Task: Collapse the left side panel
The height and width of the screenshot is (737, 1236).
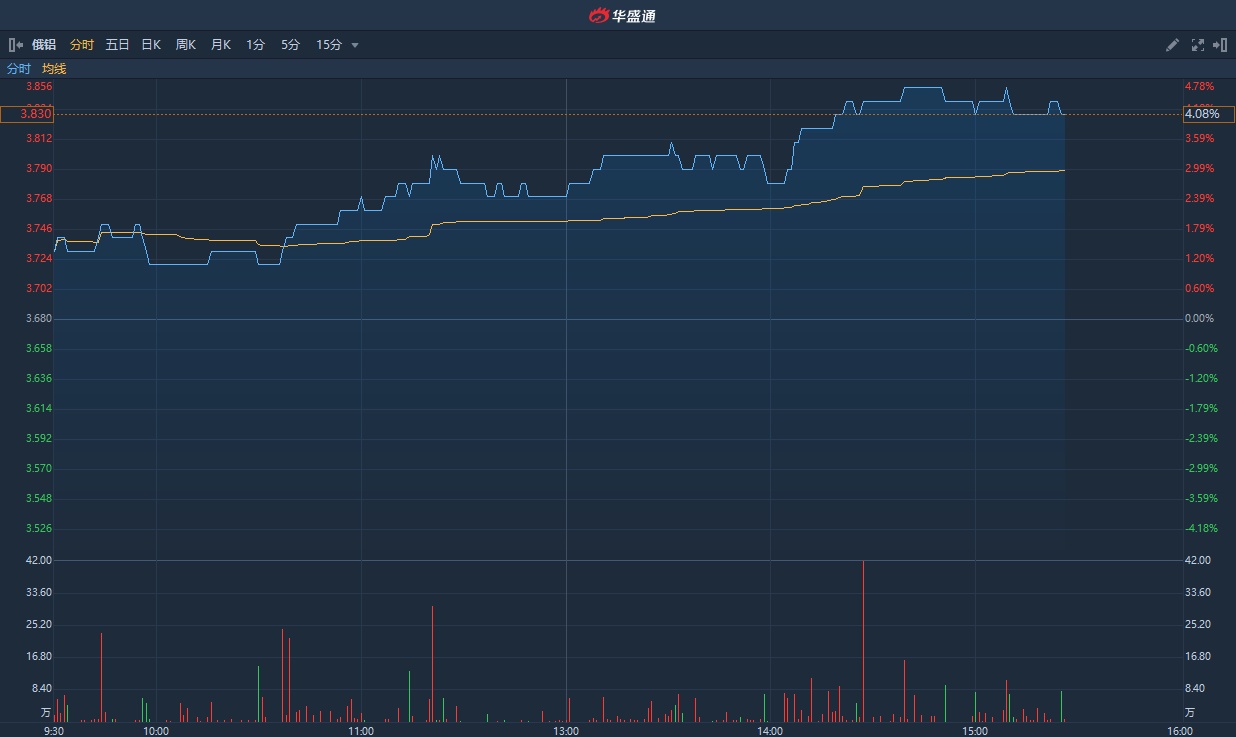Action: tap(16, 45)
